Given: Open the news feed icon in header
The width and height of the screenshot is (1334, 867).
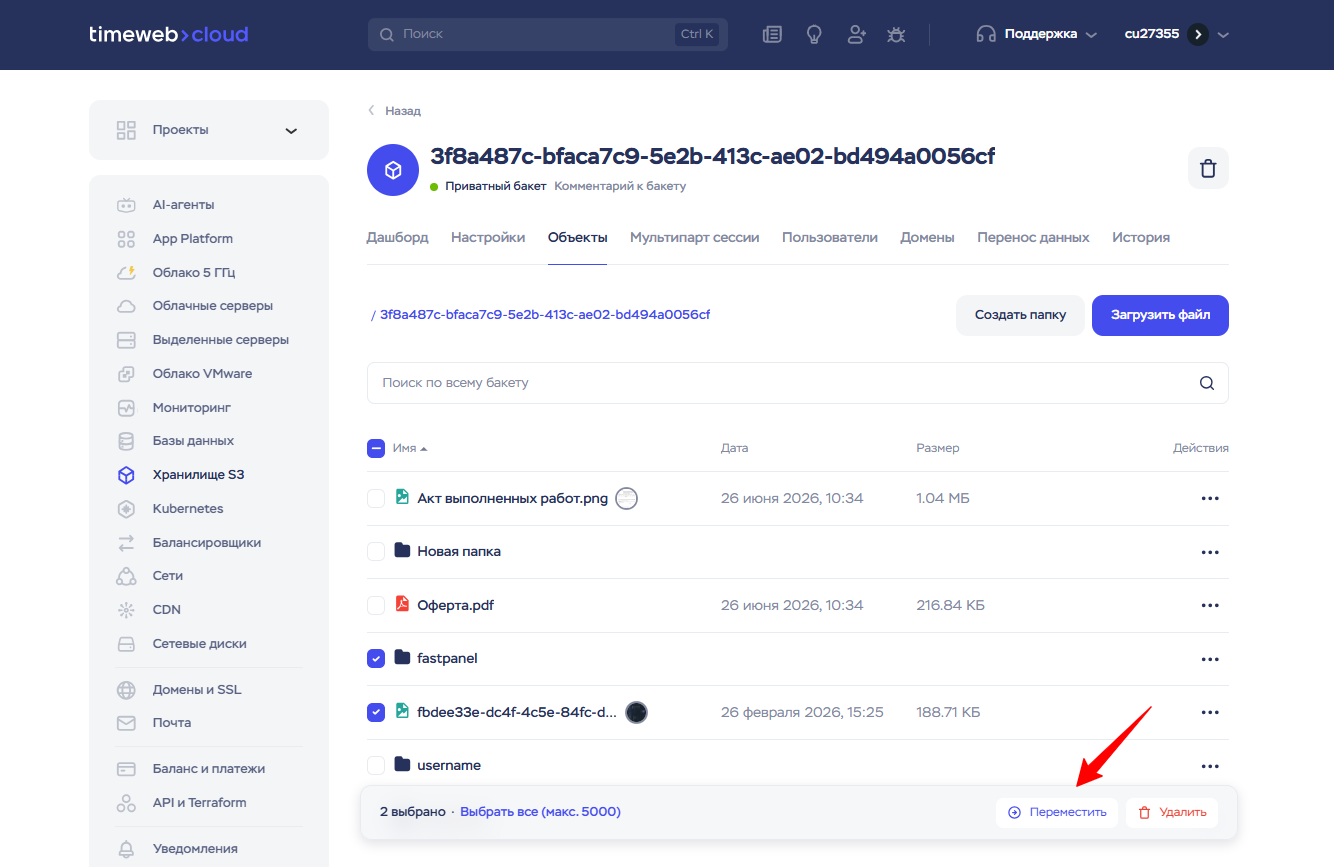Looking at the screenshot, I should 772,34.
